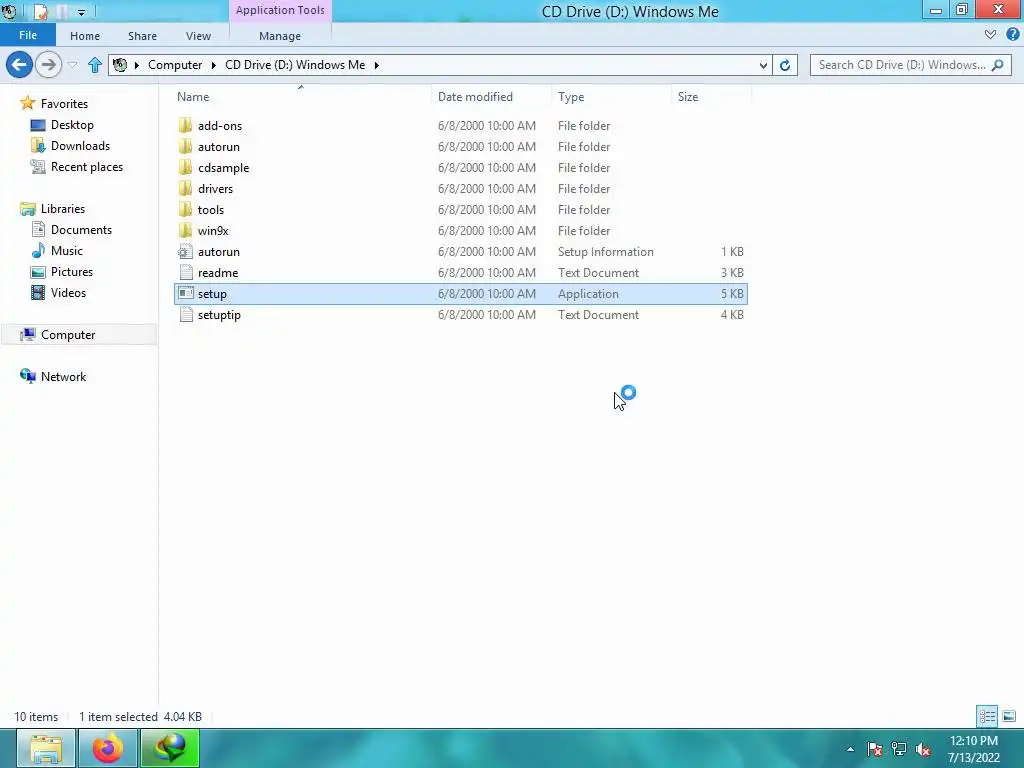Switch to Large icons view layout

(1008, 716)
